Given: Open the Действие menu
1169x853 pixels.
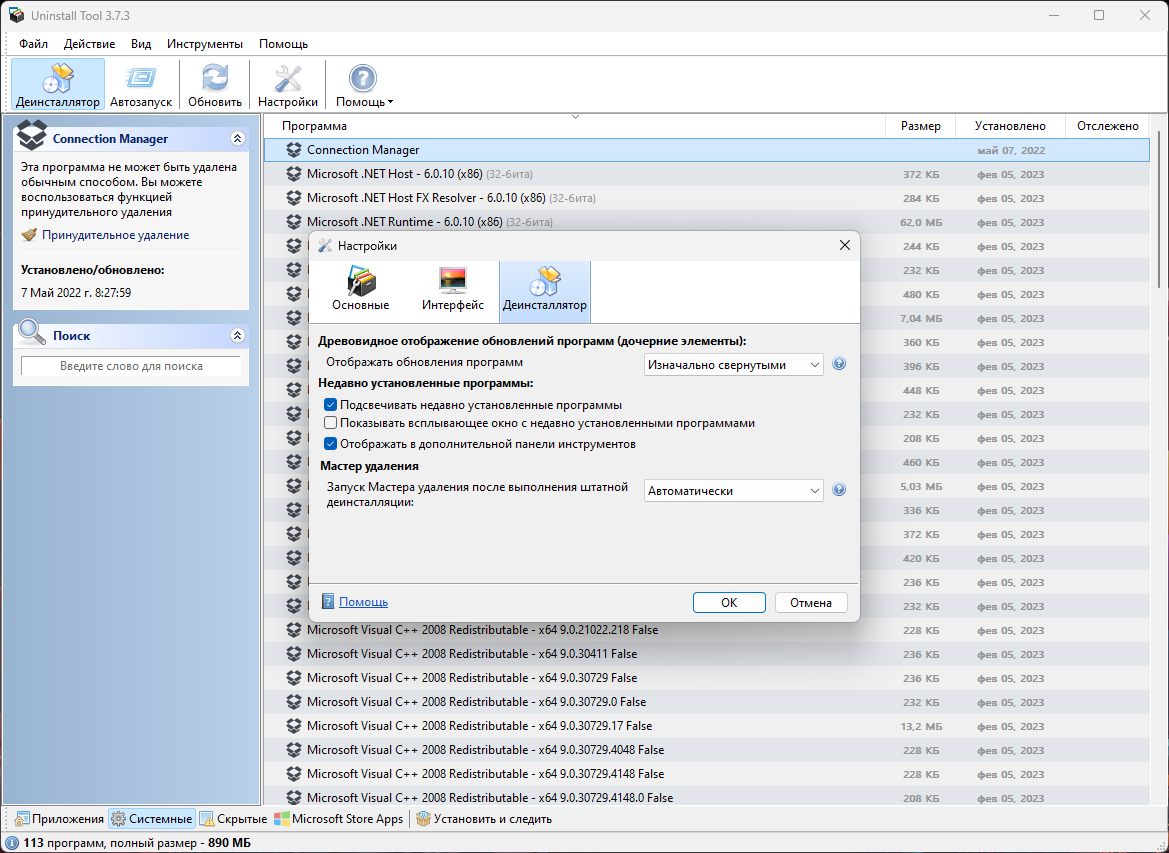Looking at the screenshot, I should pyautogui.click(x=89, y=44).
